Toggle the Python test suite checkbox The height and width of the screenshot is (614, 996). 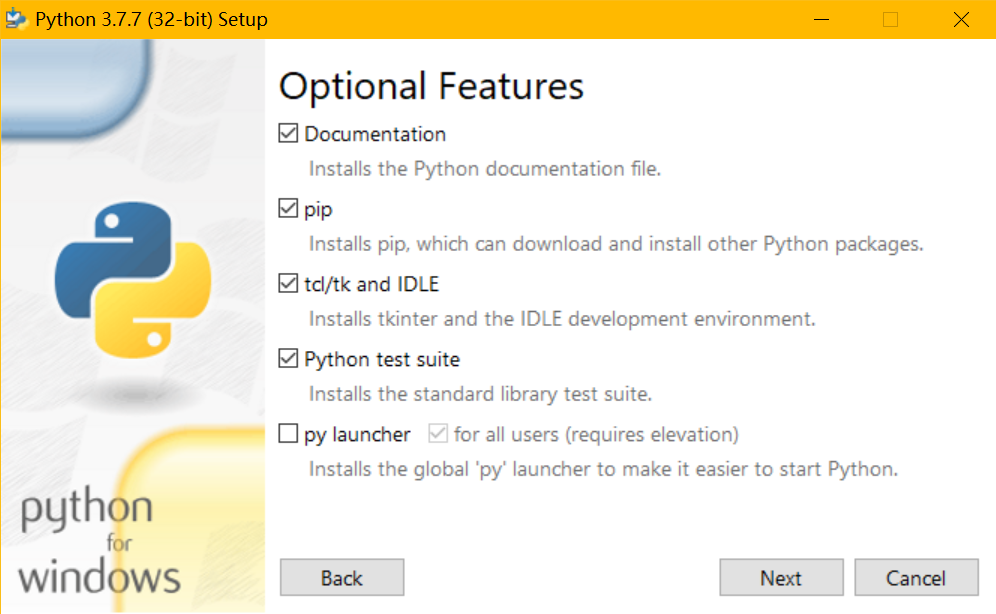click(x=289, y=359)
